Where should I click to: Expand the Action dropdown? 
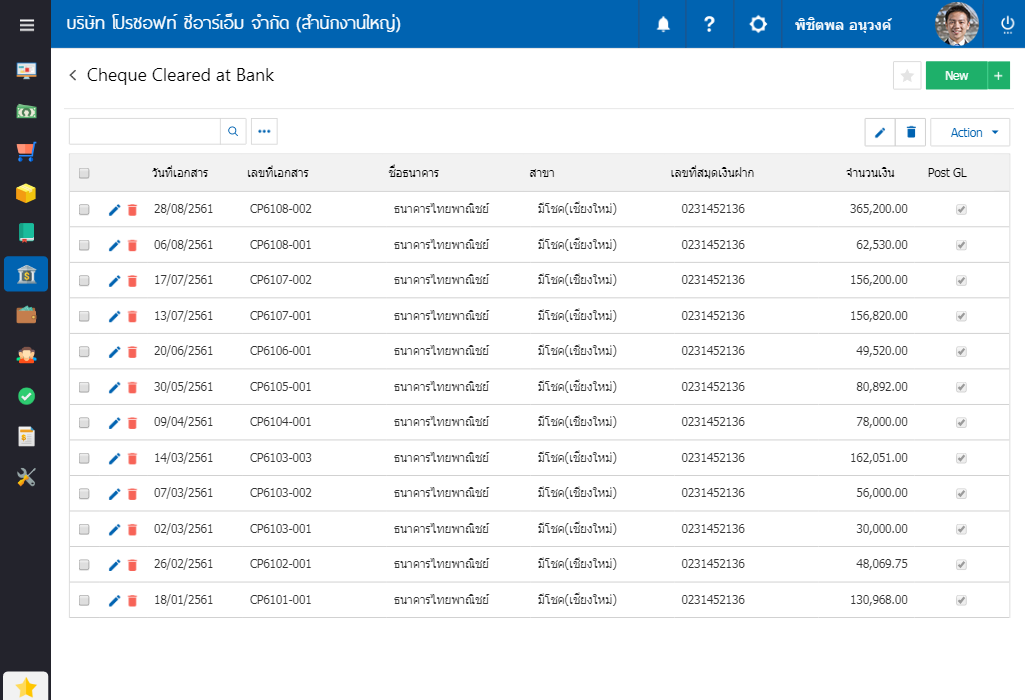[970, 132]
